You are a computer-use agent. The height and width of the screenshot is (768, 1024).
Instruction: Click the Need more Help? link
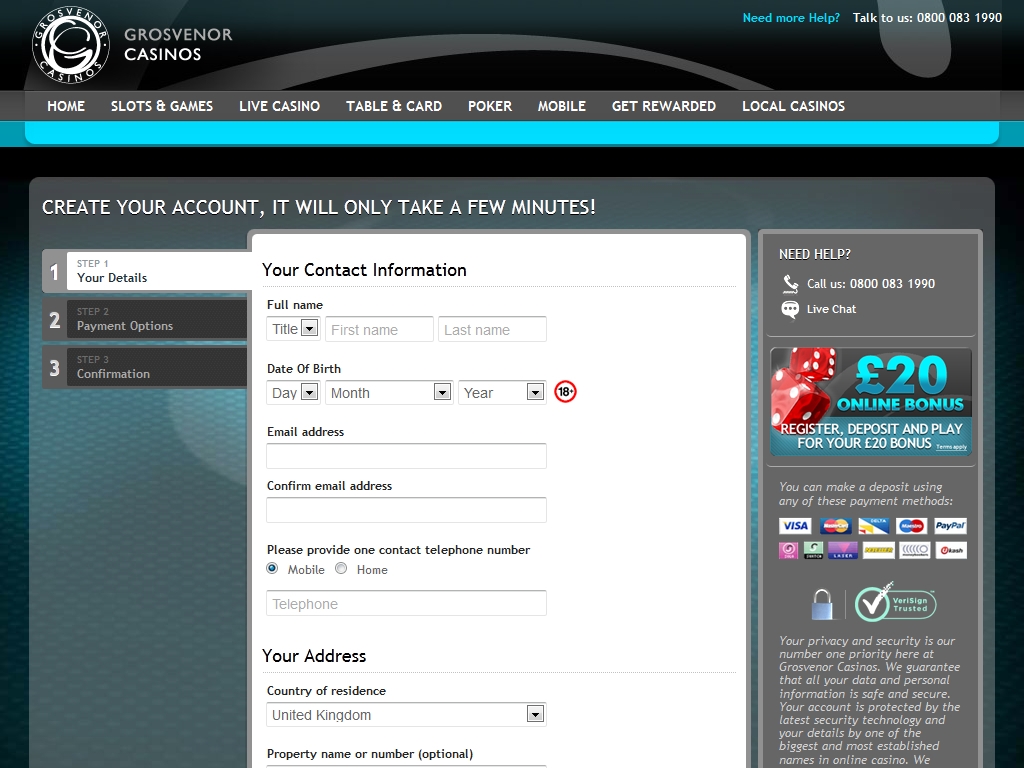[x=791, y=18]
